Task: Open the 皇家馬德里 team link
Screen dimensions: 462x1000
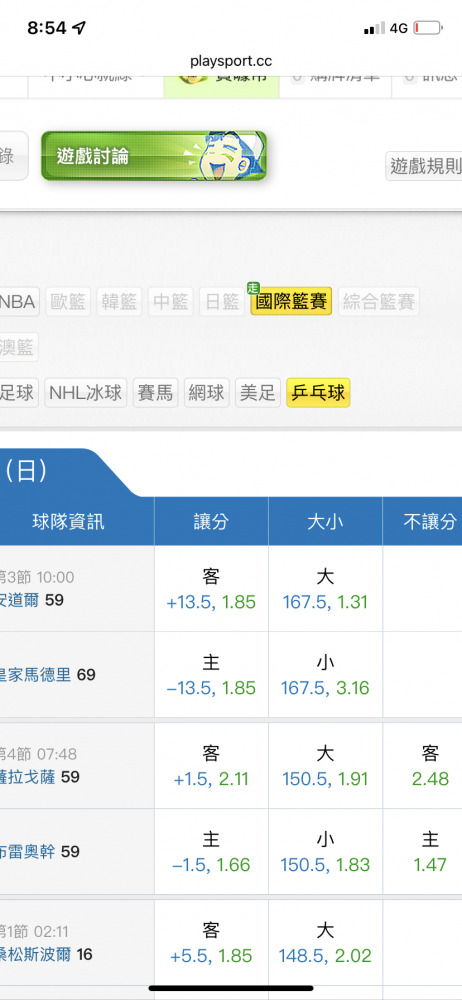Action: (x=35, y=675)
